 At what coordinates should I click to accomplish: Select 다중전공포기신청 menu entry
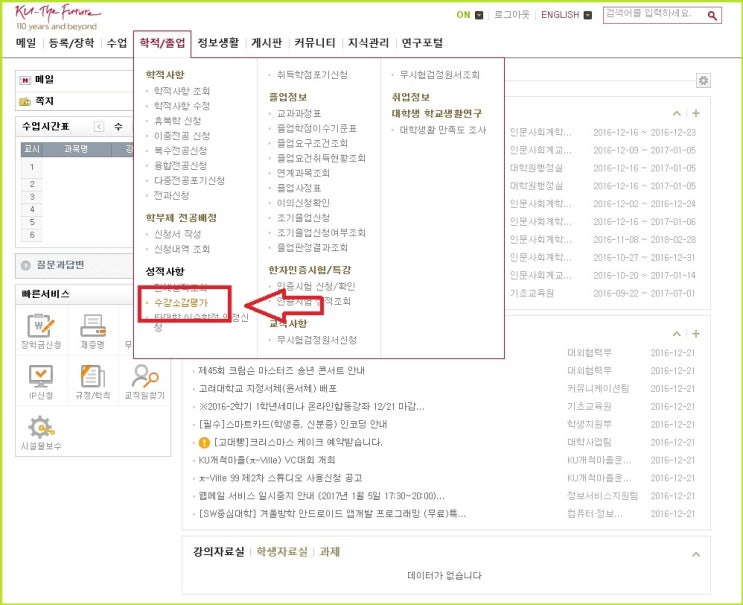pos(190,181)
